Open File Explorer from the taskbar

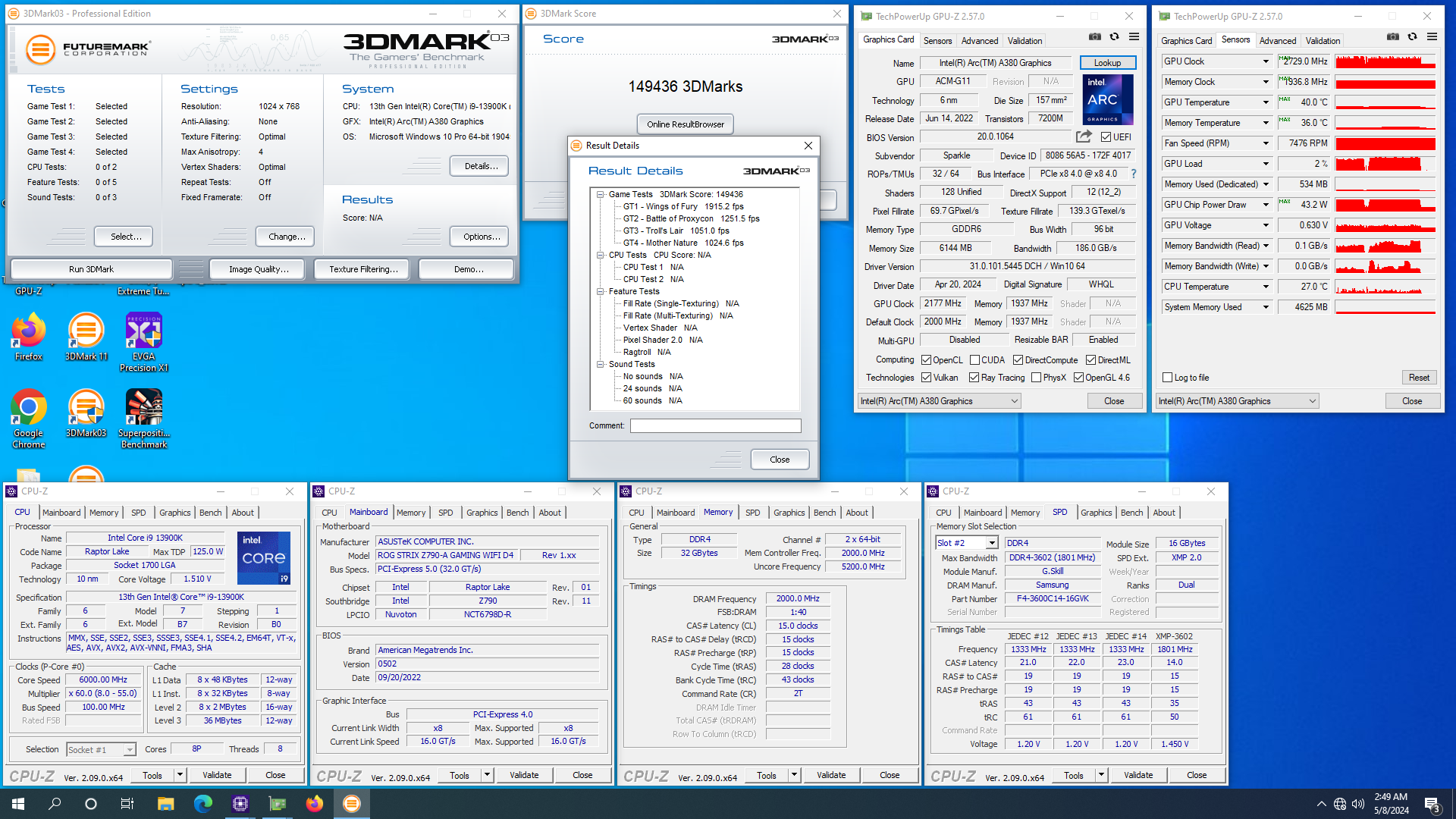[x=165, y=804]
